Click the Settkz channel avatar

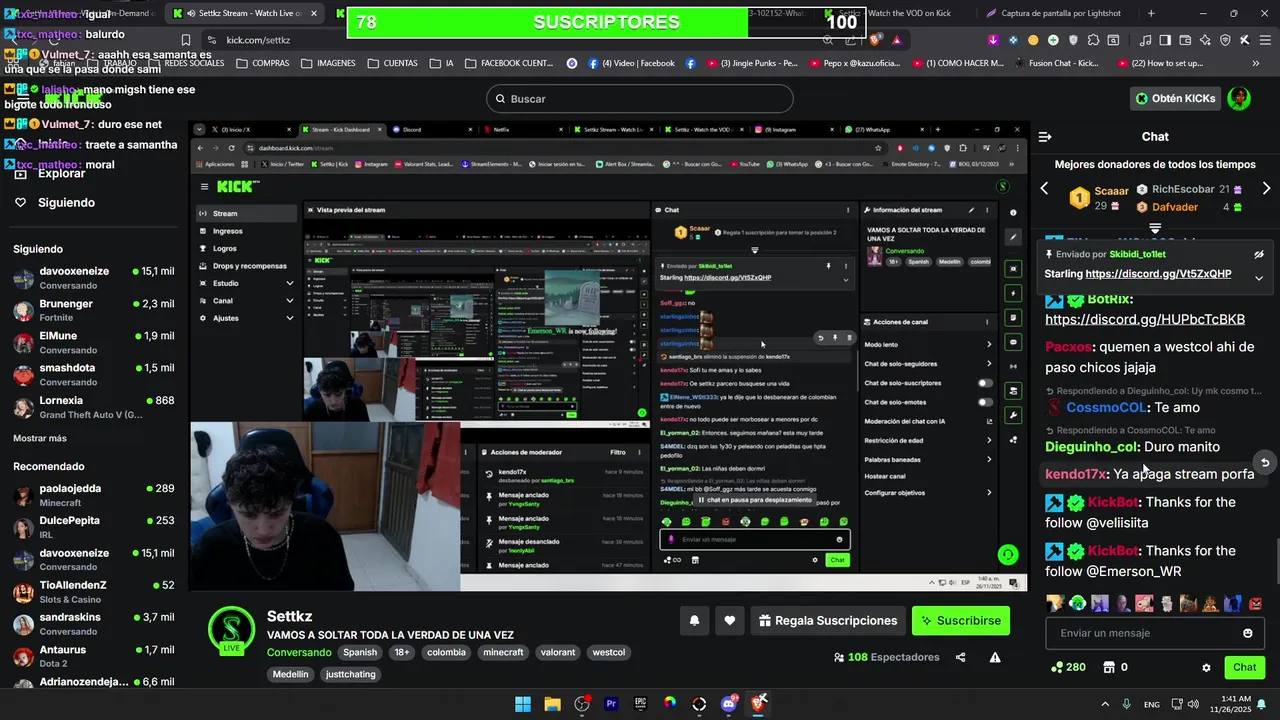(x=231, y=629)
